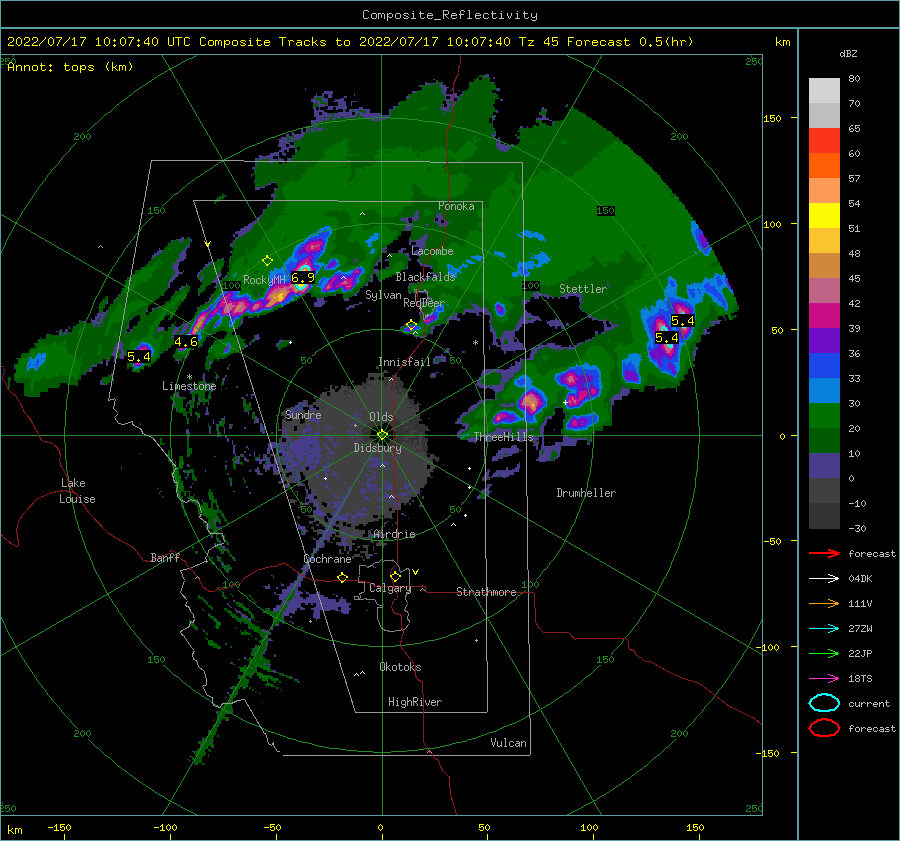Select the magenta 42 dBZ swatch
This screenshot has height=841, width=900.
click(x=824, y=315)
